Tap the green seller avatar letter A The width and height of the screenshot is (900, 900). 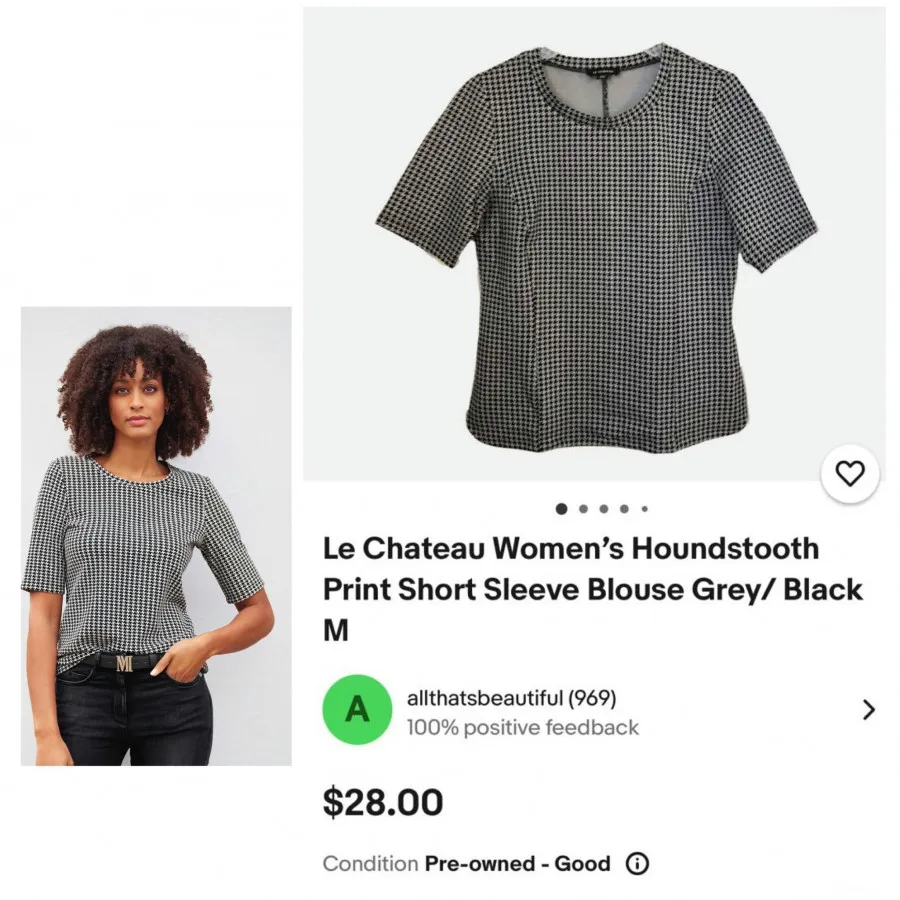pos(357,709)
